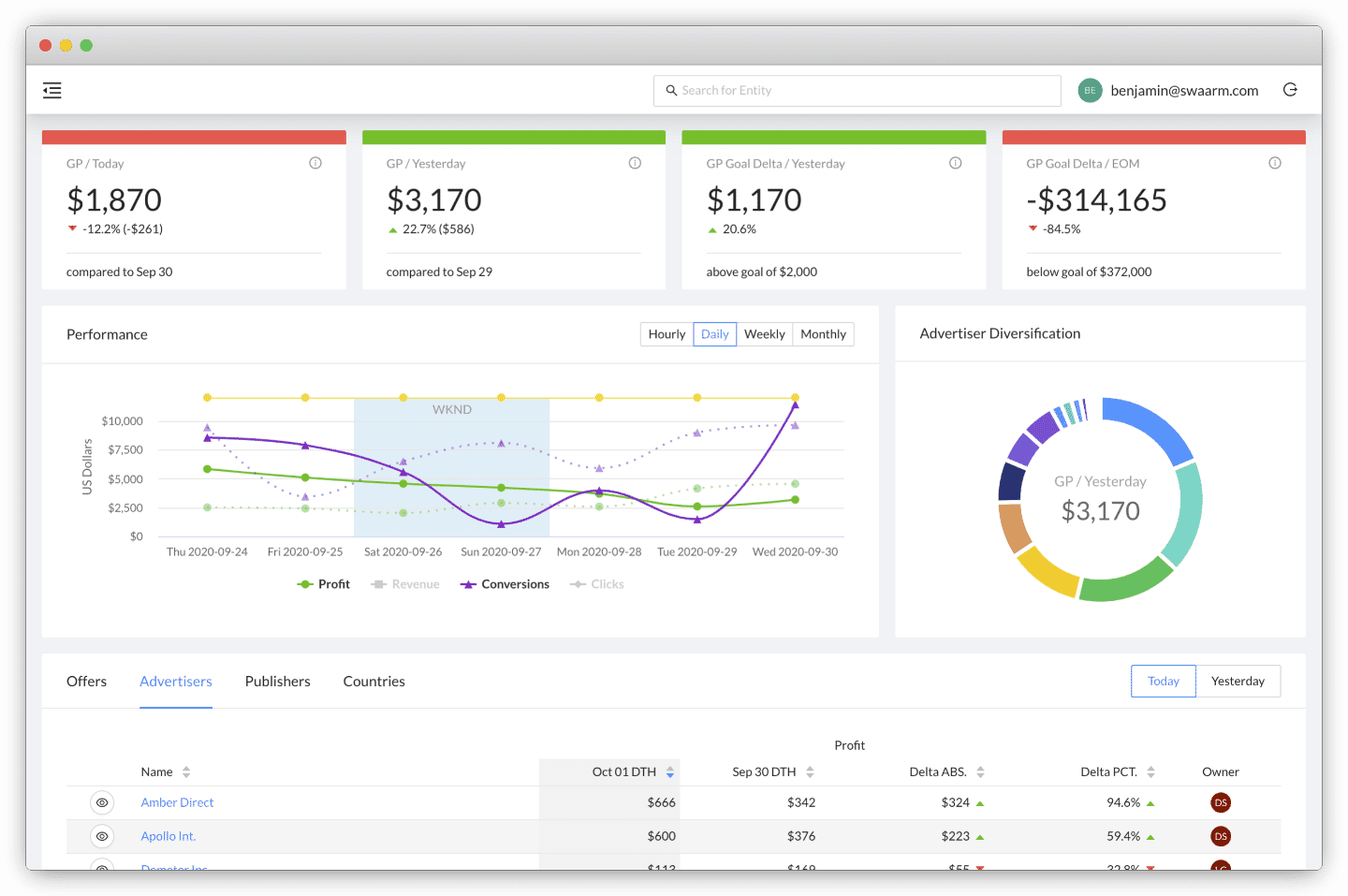Click the $666 Oct 01 DTH cell
The width and height of the screenshot is (1348, 896).
click(x=661, y=802)
